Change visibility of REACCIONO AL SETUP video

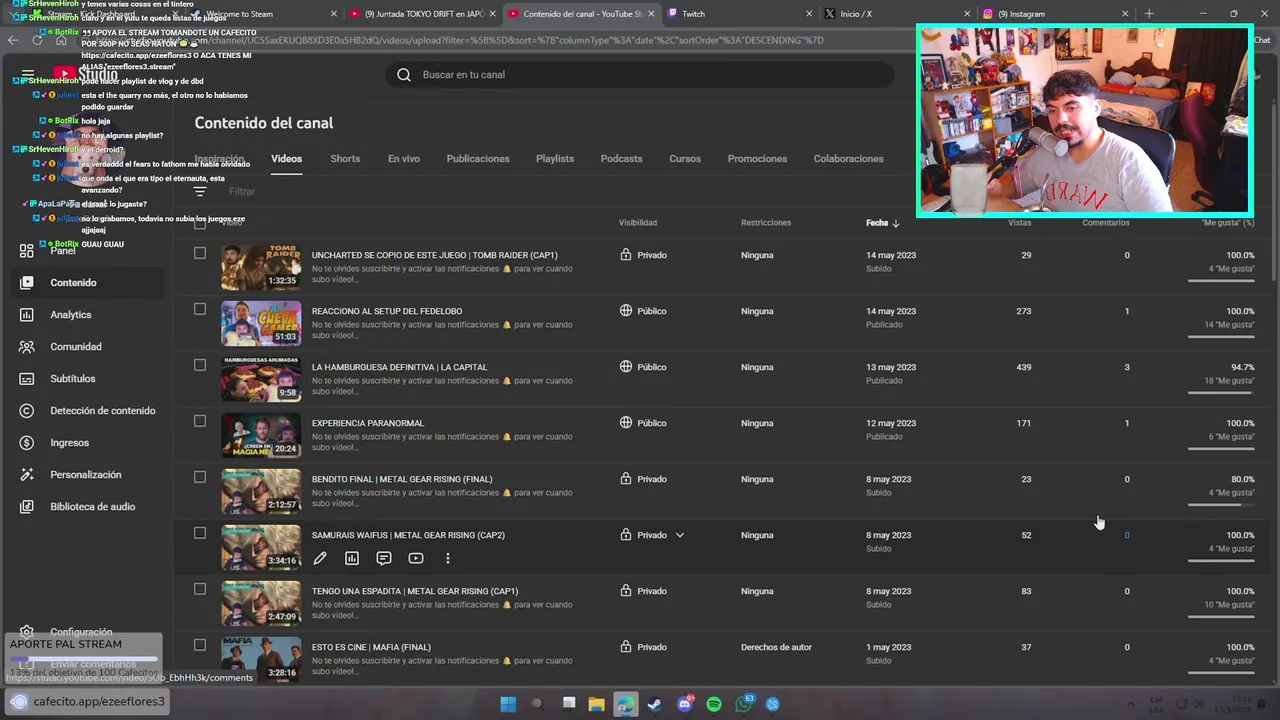(643, 311)
